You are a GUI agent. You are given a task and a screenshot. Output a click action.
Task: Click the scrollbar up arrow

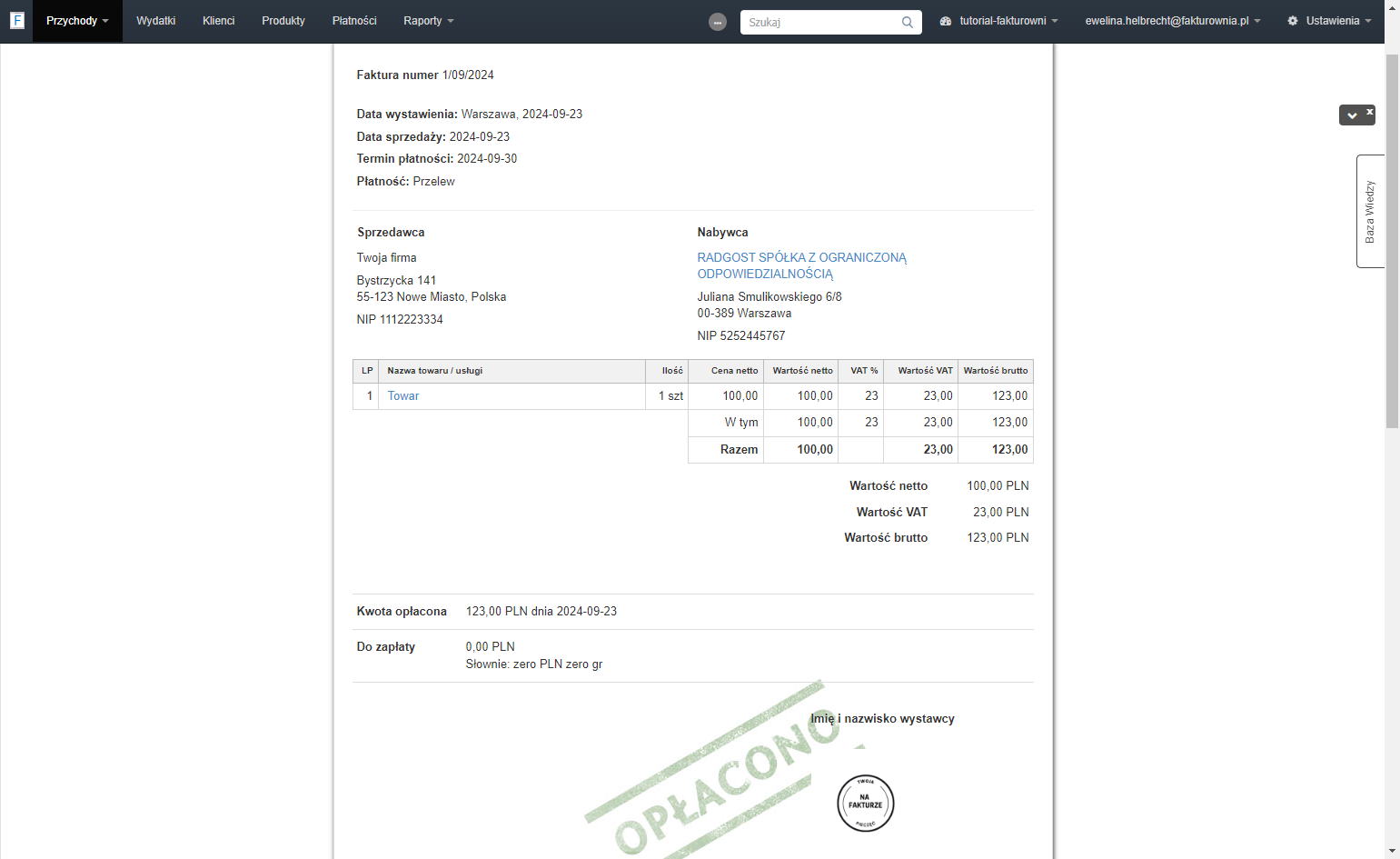coord(1392,7)
